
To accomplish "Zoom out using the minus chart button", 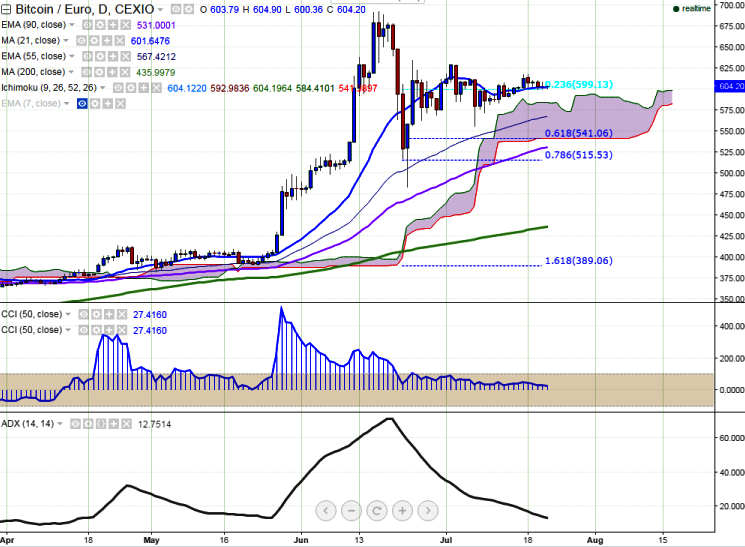I will point(352,511).
